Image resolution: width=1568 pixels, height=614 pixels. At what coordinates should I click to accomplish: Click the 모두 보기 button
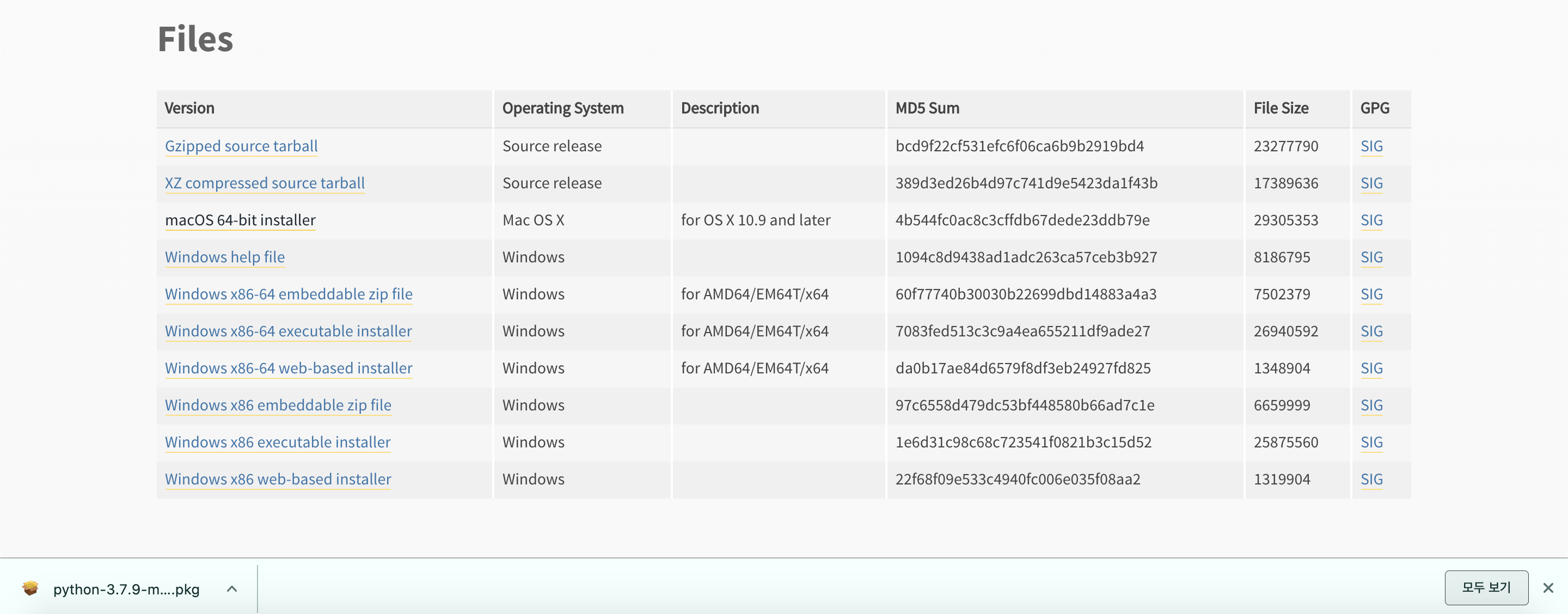click(x=1486, y=587)
